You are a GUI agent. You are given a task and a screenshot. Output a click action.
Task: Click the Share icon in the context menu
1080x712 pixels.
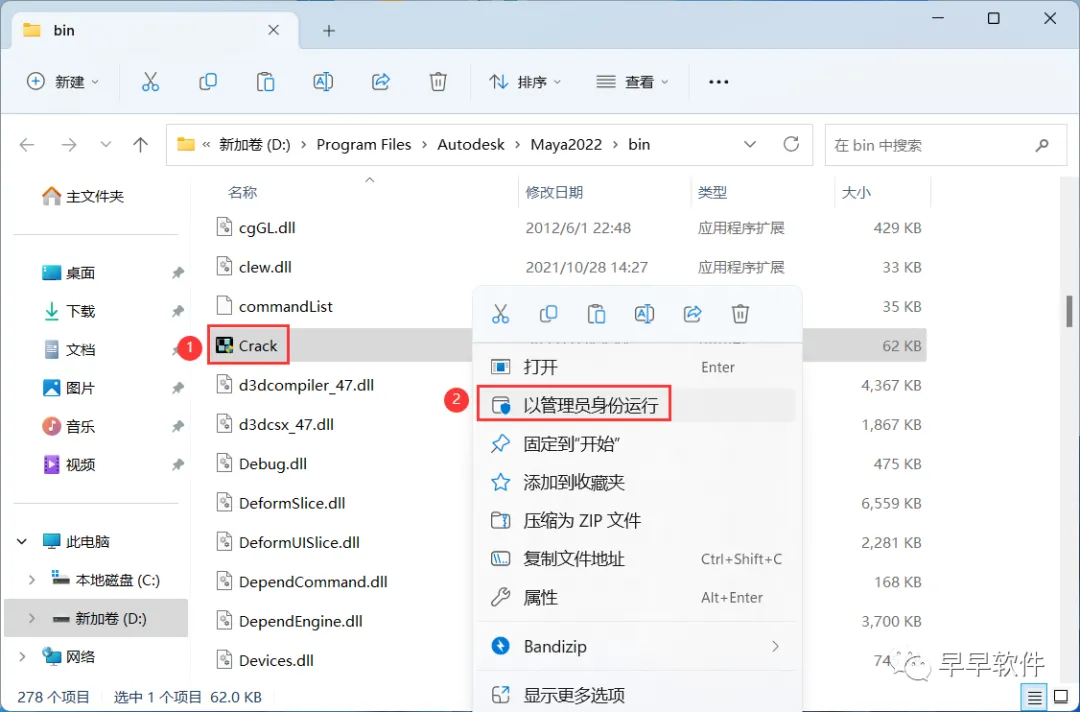pos(692,314)
